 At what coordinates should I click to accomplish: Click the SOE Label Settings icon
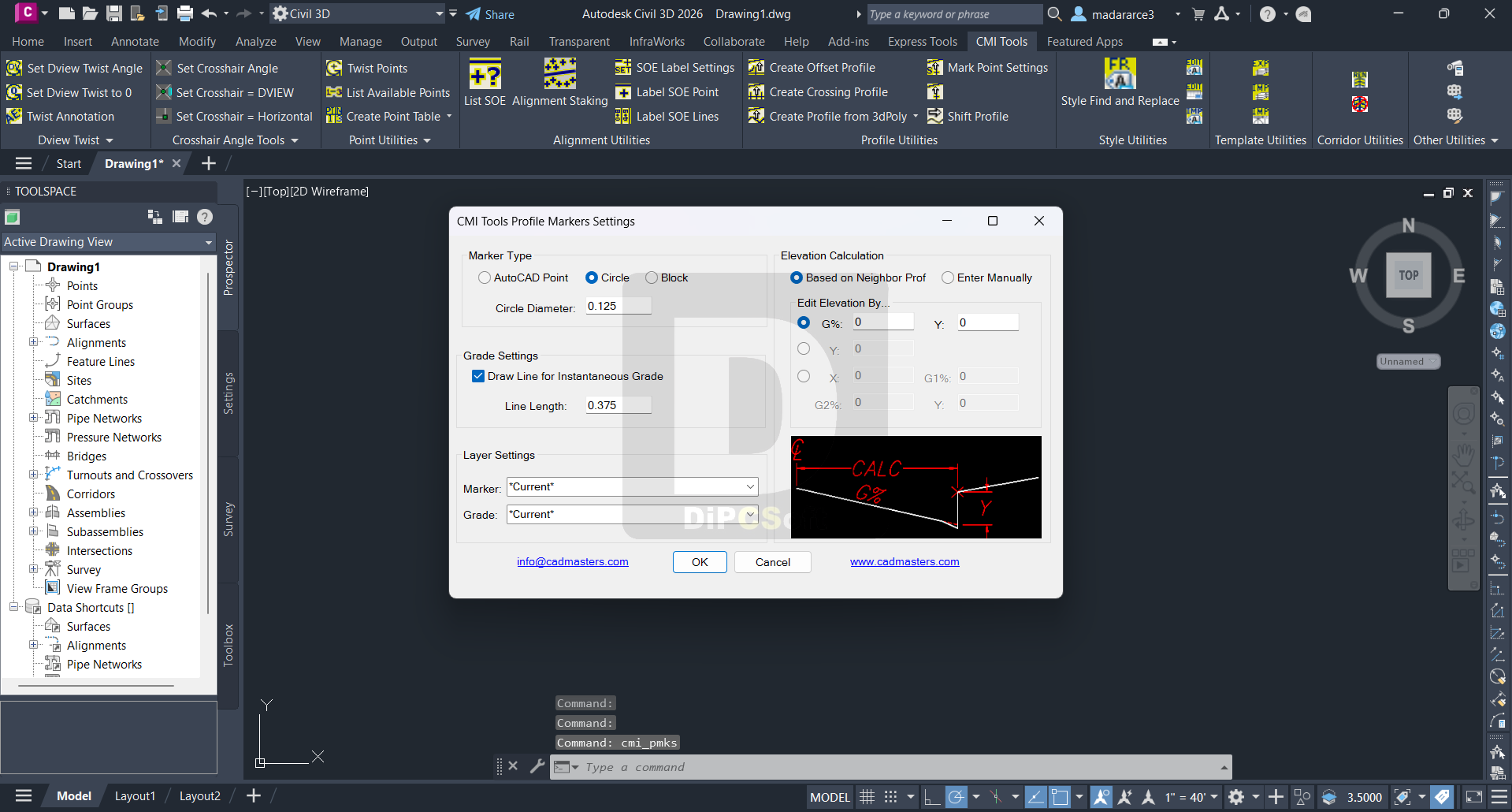tap(623, 68)
